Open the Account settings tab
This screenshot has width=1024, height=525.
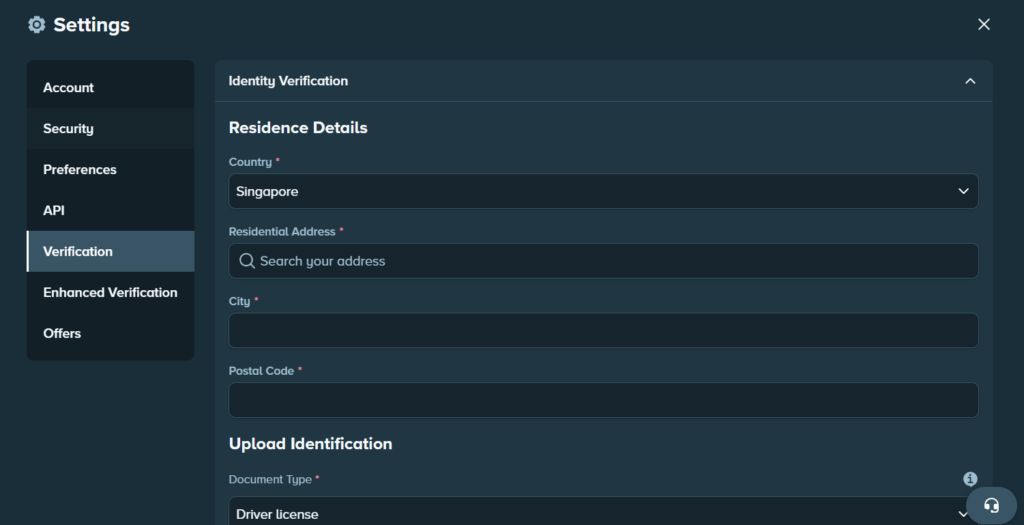[x=110, y=88]
